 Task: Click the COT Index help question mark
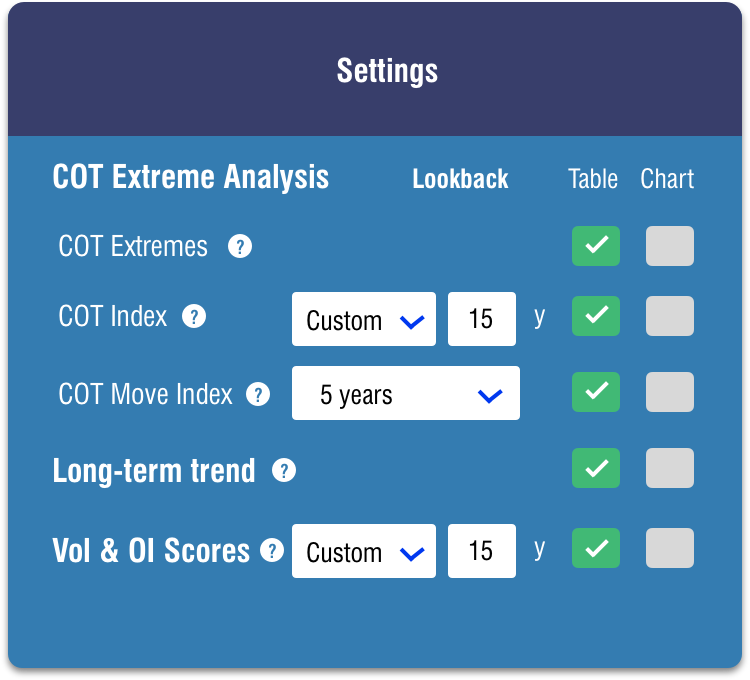click(194, 317)
